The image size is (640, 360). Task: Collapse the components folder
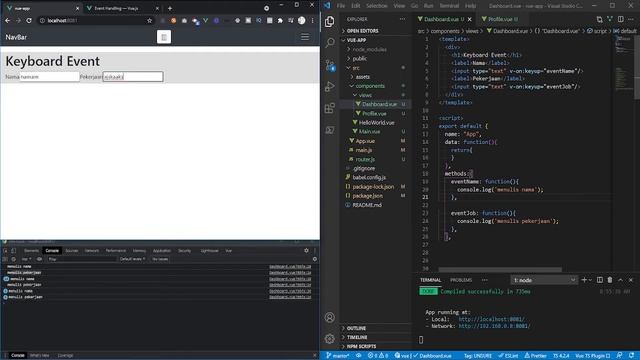375,86
